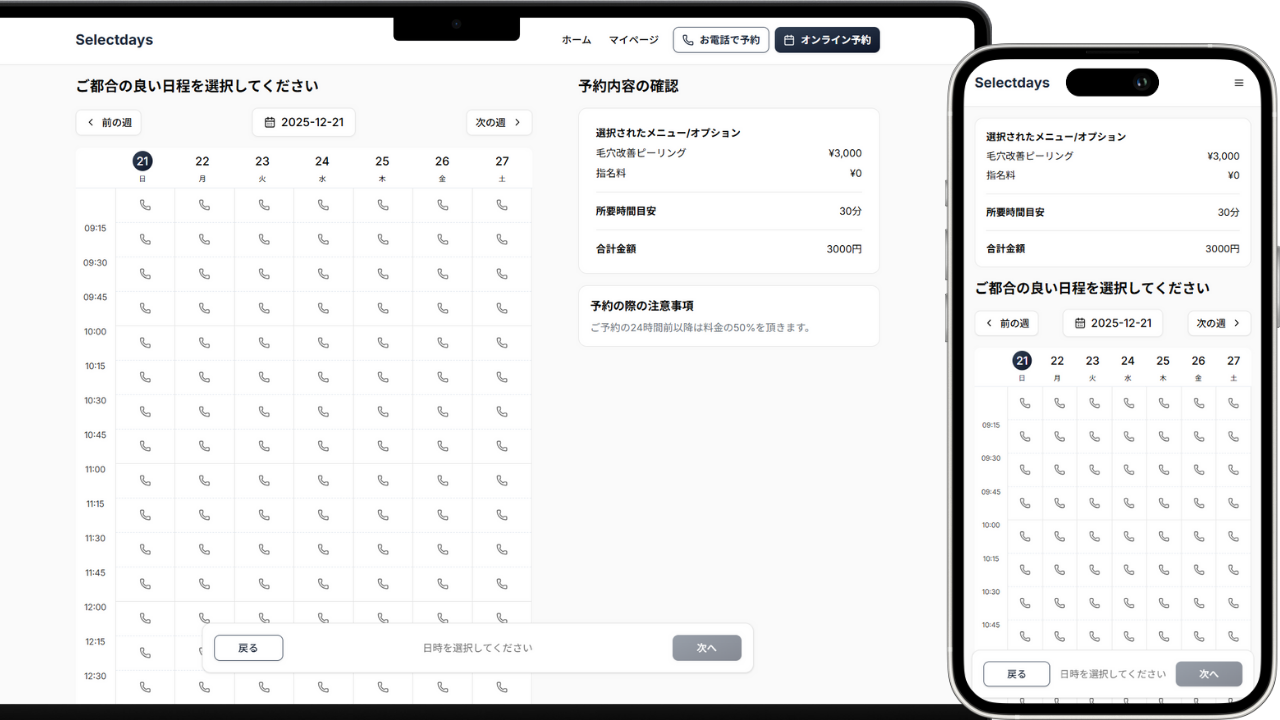
Task: Tap the Selectdays logo on the phone
Action: pyautogui.click(x=1012, y=83)
